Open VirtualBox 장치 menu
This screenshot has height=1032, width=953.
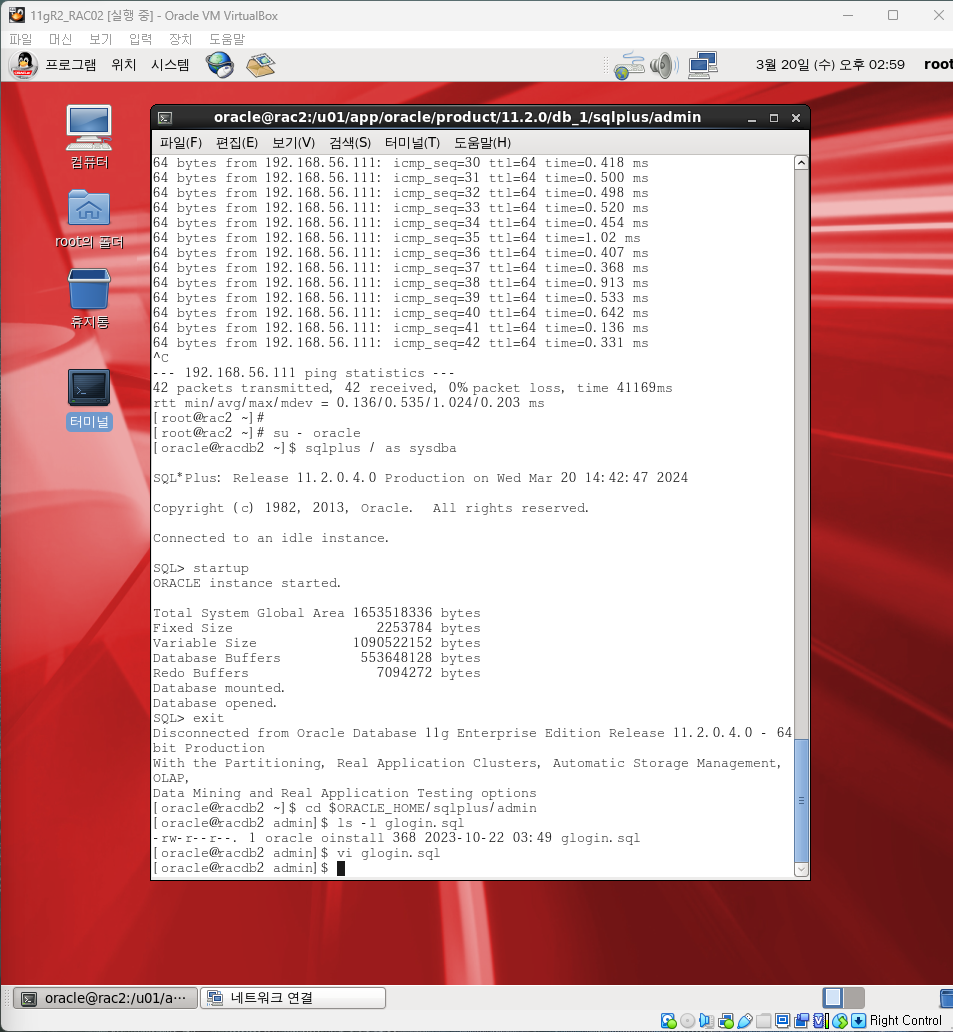click(180, 39)
